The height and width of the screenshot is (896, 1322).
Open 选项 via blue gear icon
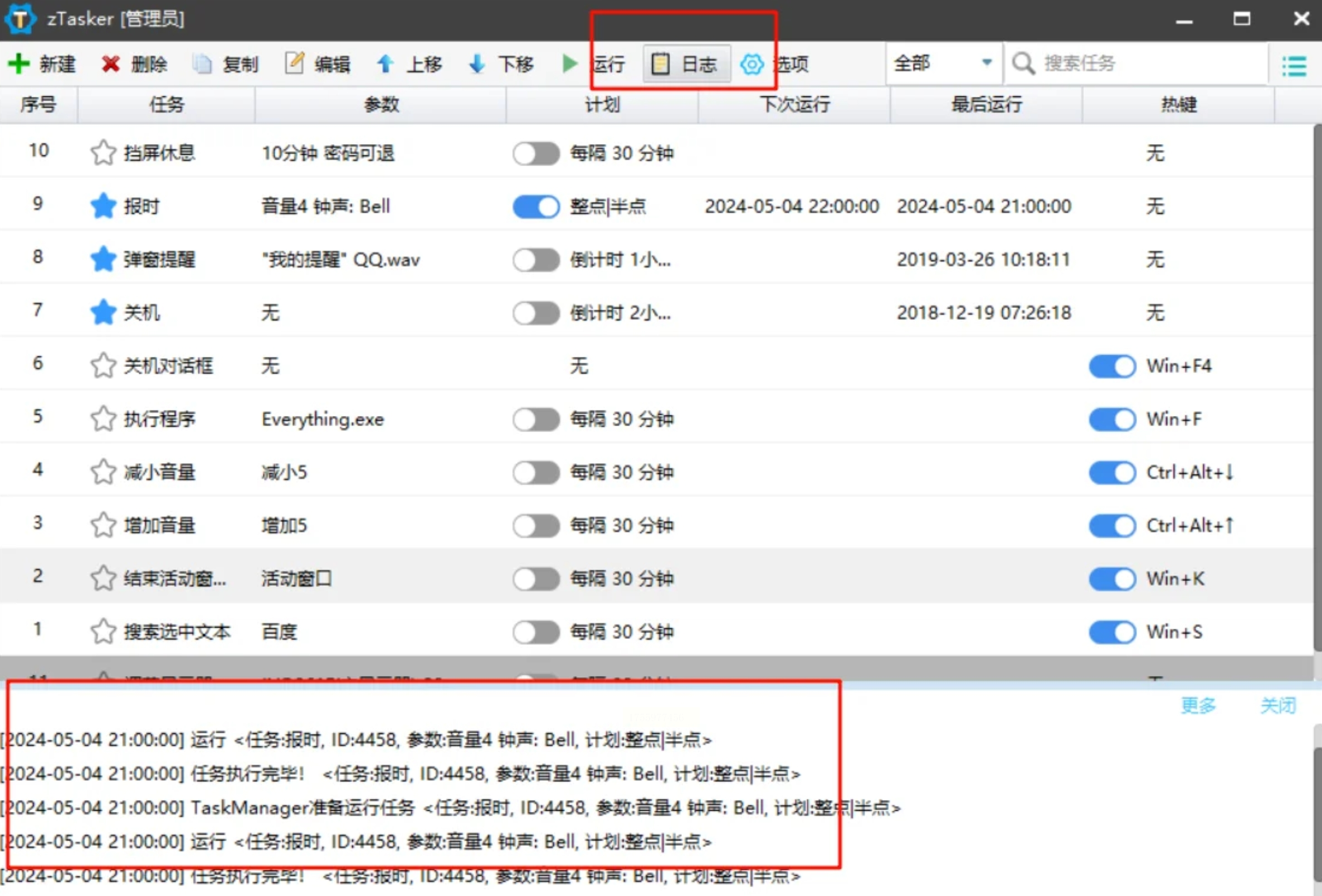coord(752,63)
